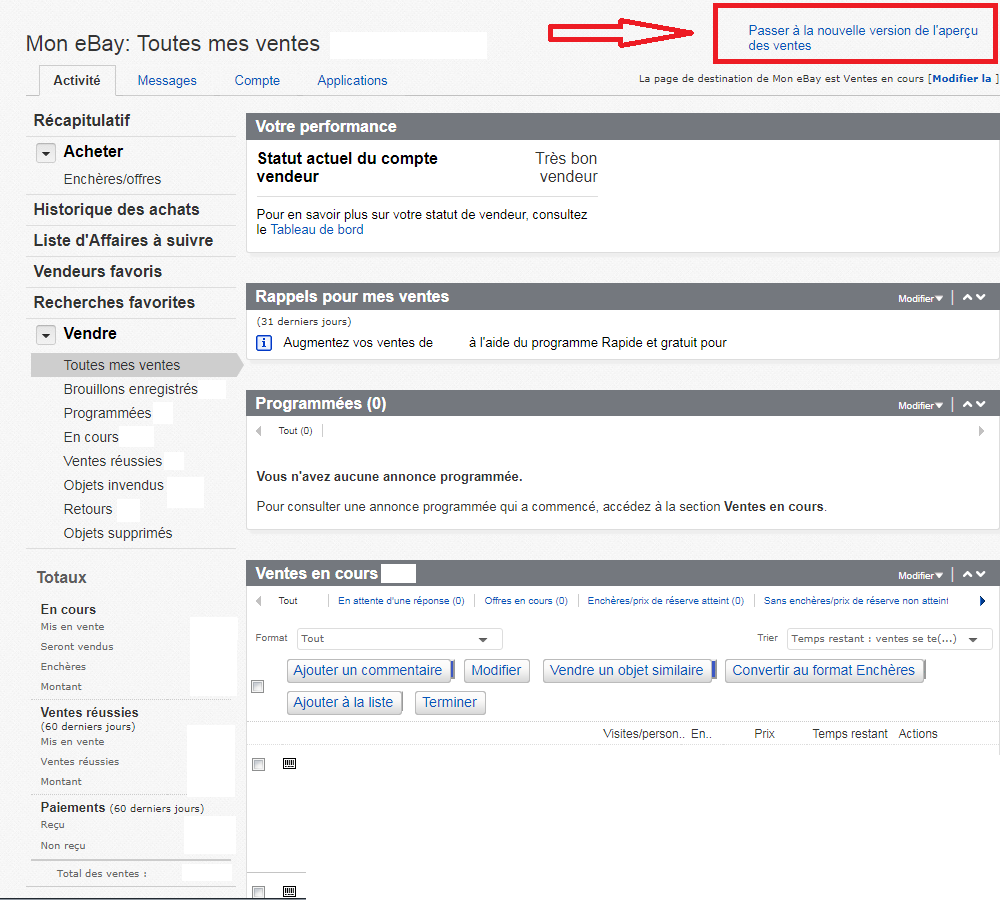1000x900 pixels.
Task: Tick the select-all checkbox above the action buttons
Action: pyautogui.click(x=257, y=687)
